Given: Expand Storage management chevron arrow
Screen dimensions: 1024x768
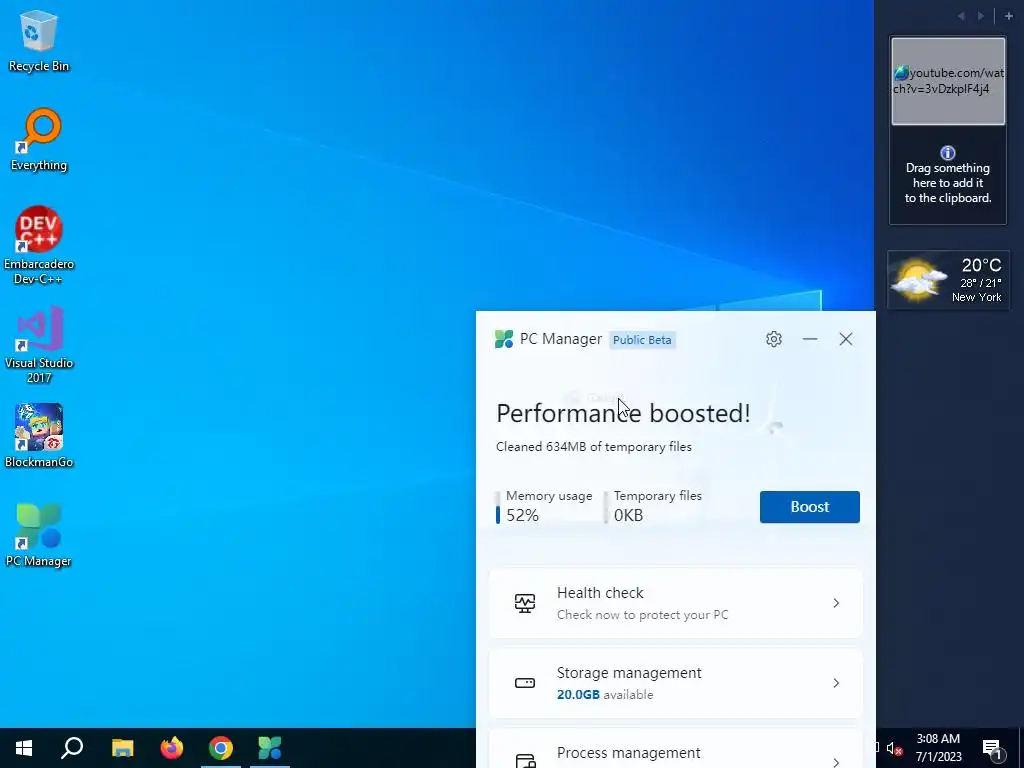Looking at the screenshot, I should coord(836,683).
